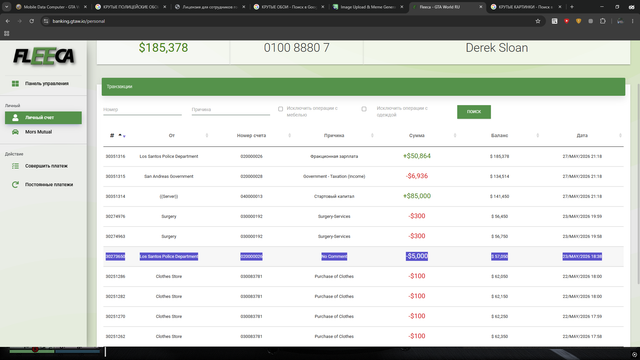640x360 pixels.
Task: Close the Image Upload & Meme Generator tab
Action: tap(402, 7)
